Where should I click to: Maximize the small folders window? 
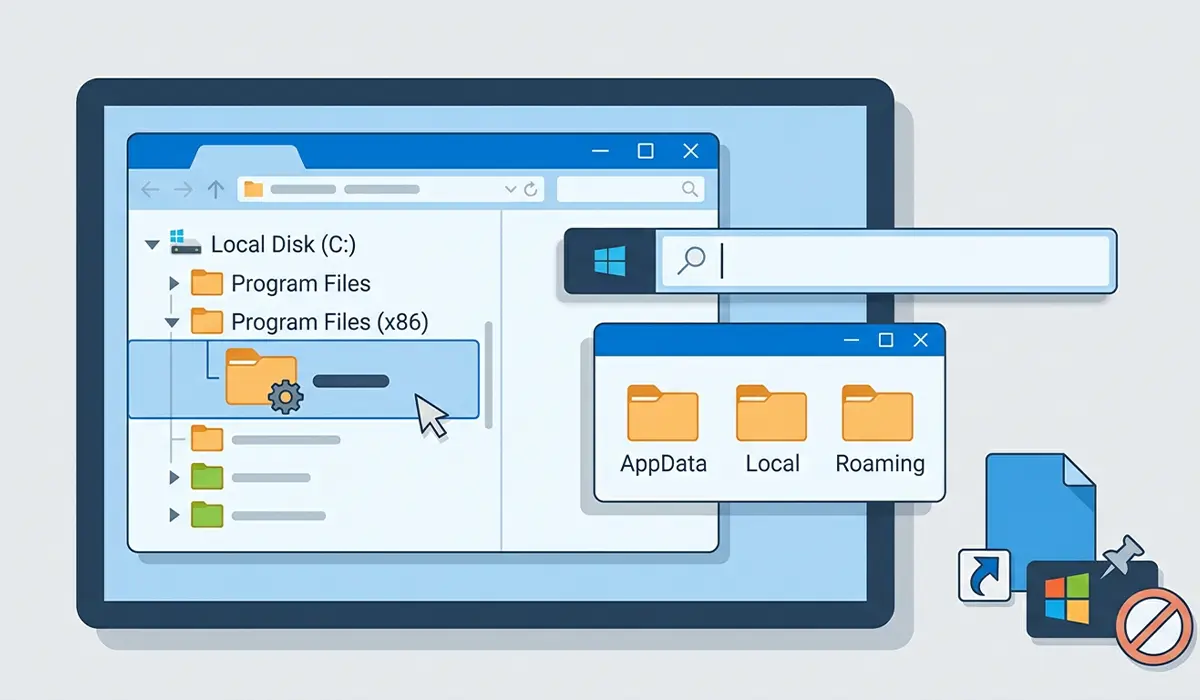[x=885, y=341]
